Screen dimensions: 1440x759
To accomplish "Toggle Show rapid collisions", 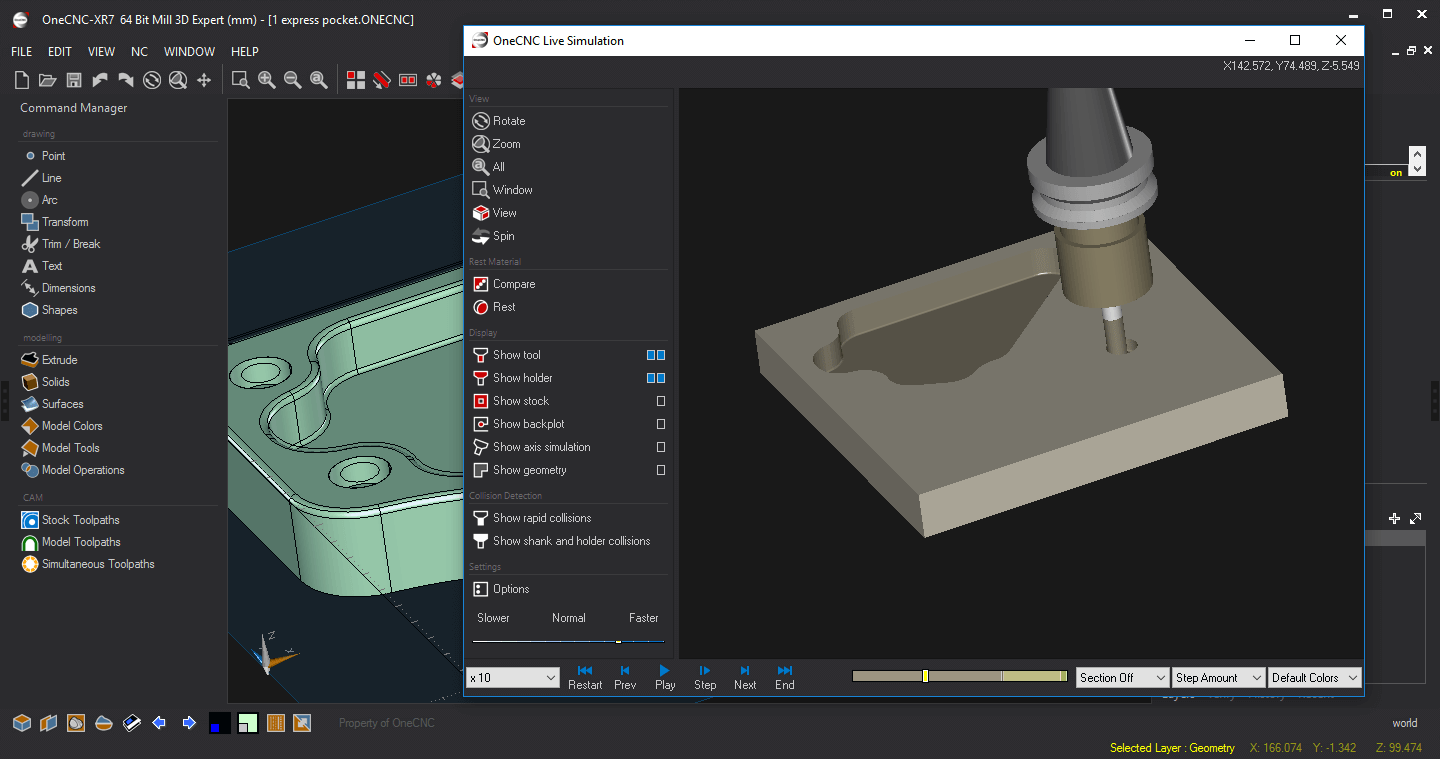I will pyautogui.click(x=532, y=518).
